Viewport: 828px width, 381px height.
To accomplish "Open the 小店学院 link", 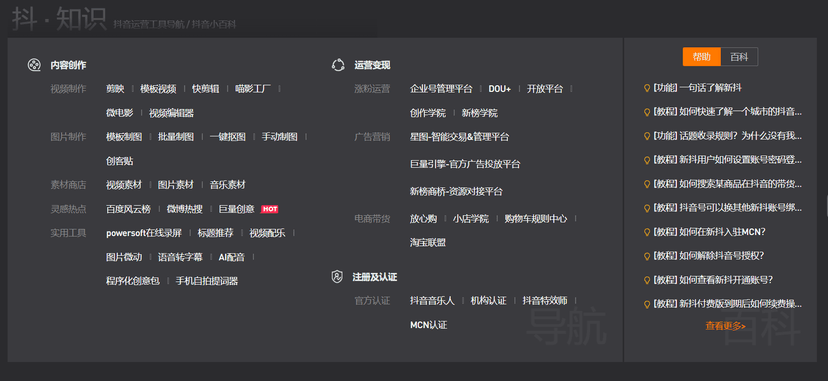I will [471, 218].
